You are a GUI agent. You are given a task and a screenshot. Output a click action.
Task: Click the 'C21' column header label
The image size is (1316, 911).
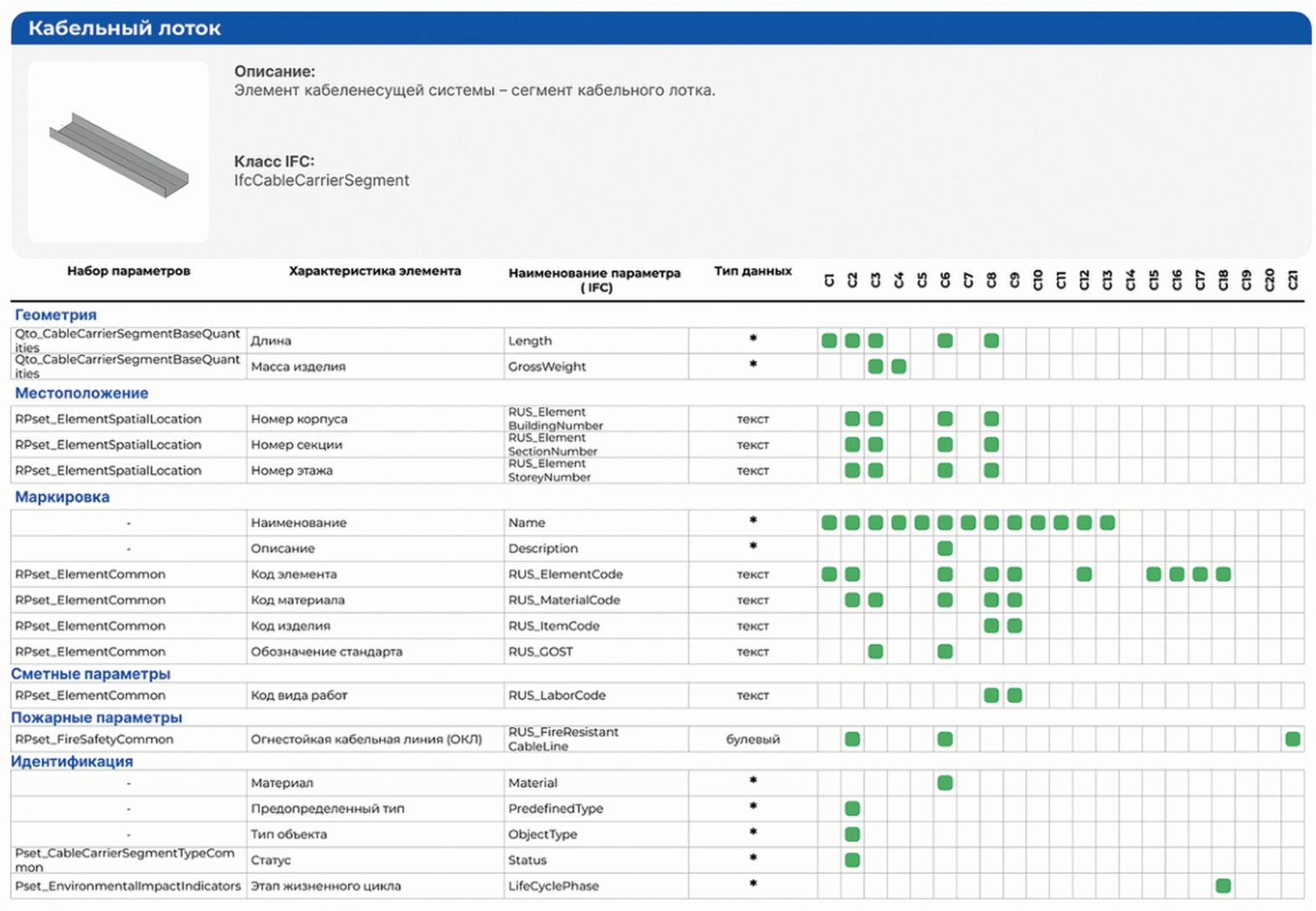pos(1293,280)
